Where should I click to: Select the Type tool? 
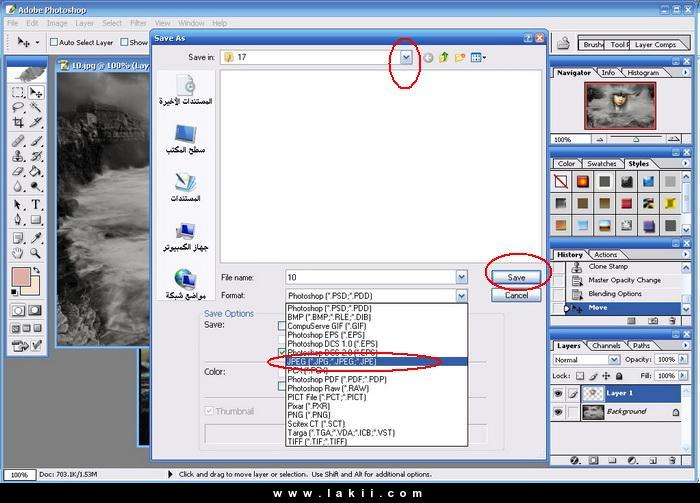pos(36,205)
